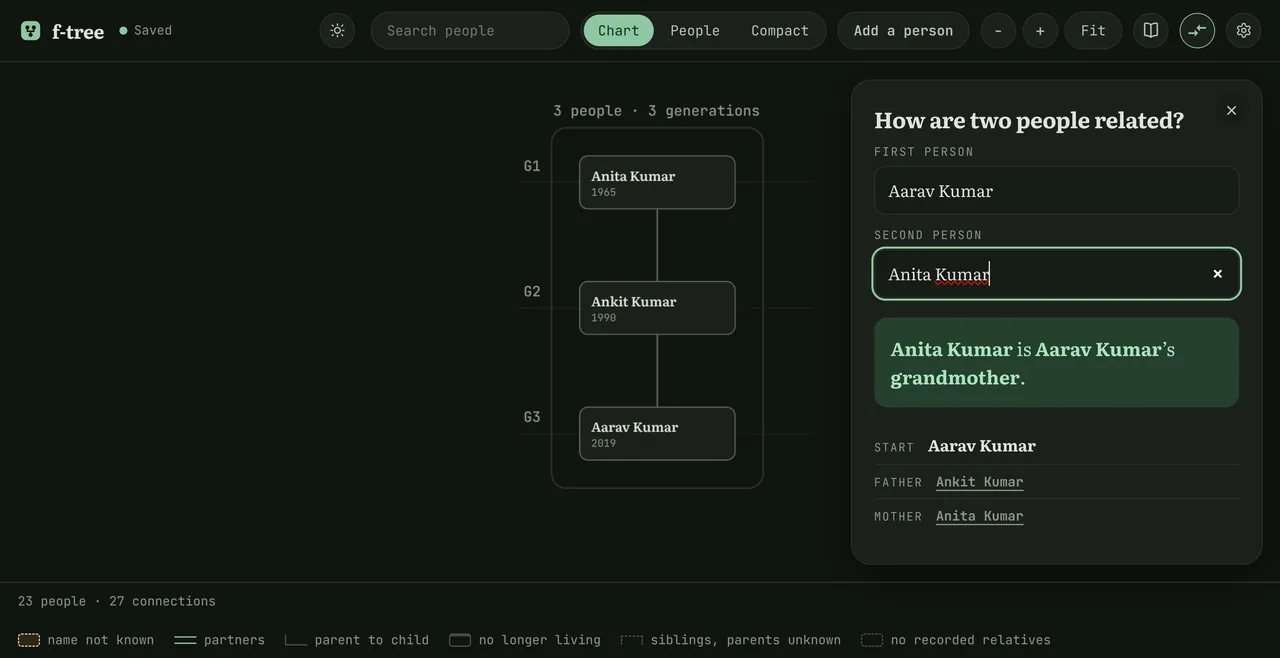Image resolution: width=1280 pixels, height=658 pixels.
Task: Select Ankit Kumar card in chart
Action: pos(657,308)
